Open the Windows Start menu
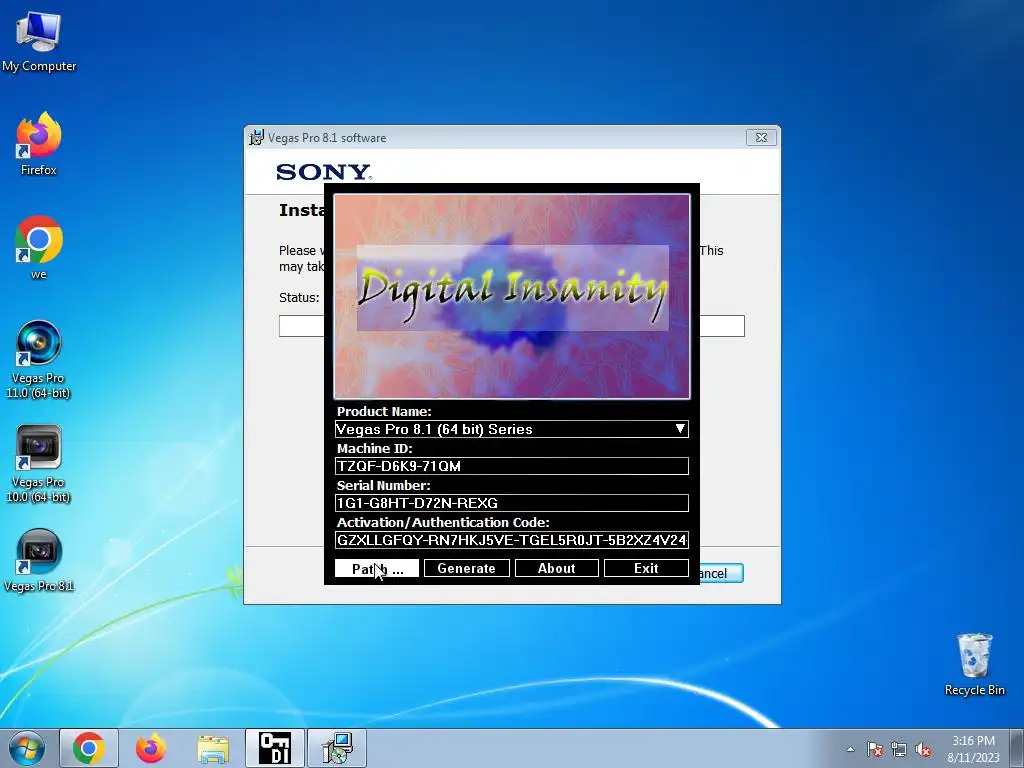This screenshot has width=1024, height=768. click(27, 748)
